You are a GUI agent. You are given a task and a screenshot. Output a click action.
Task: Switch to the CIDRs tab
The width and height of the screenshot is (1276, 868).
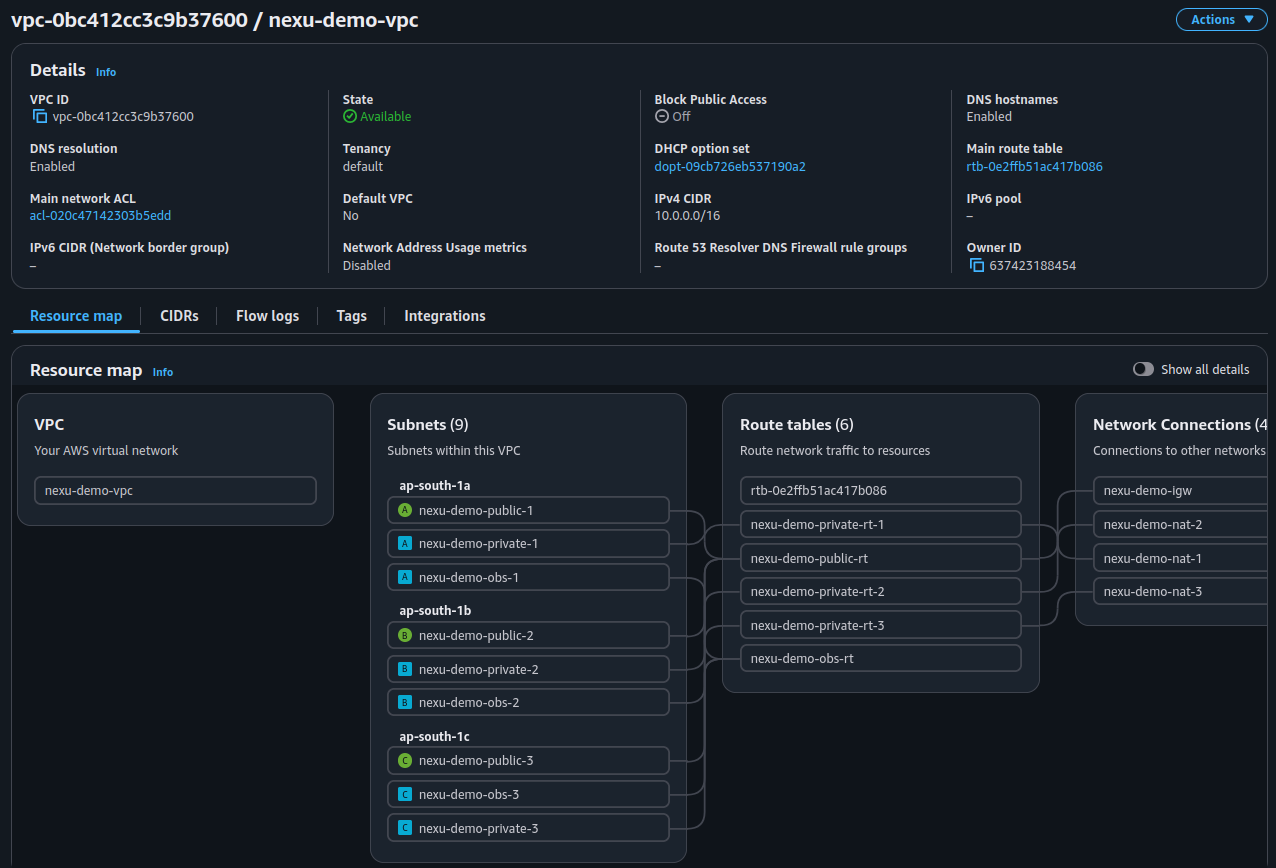pyautogui.click(x=179, y=315)
